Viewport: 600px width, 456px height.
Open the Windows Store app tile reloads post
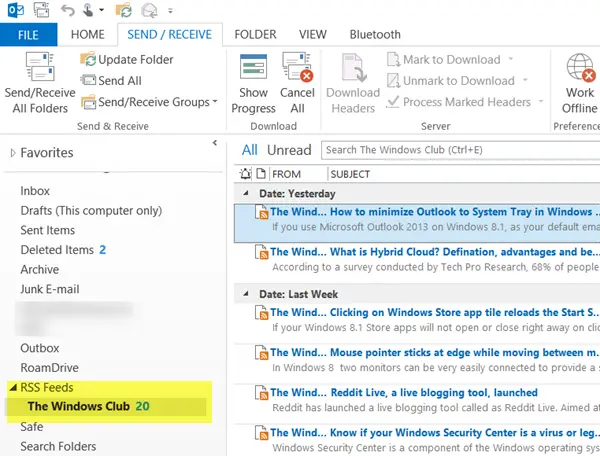pyautogui.click(x=417, y=323)
